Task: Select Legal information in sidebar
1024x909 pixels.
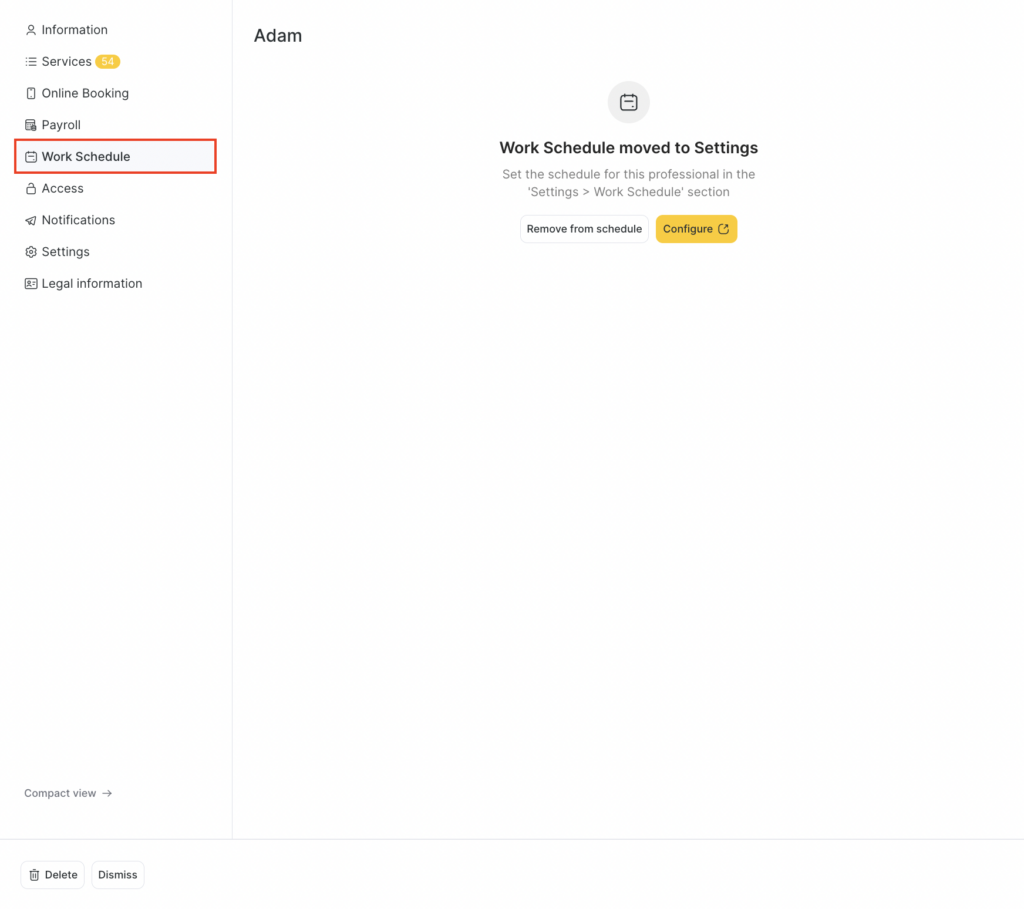Action: pyautogui.click(x=92, y=284)
